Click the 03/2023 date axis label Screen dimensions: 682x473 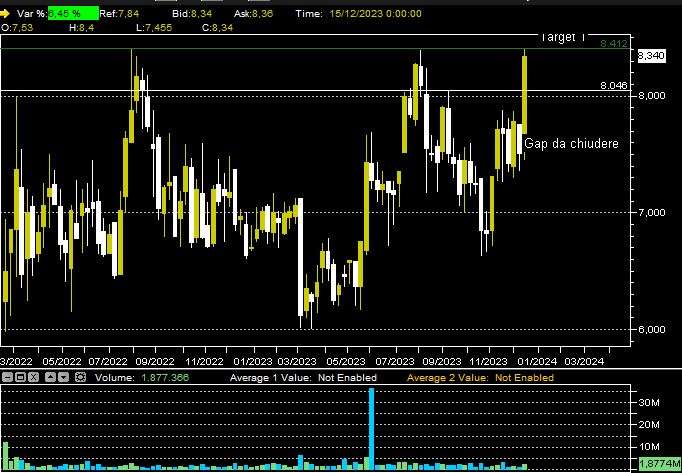click(298, 362)
